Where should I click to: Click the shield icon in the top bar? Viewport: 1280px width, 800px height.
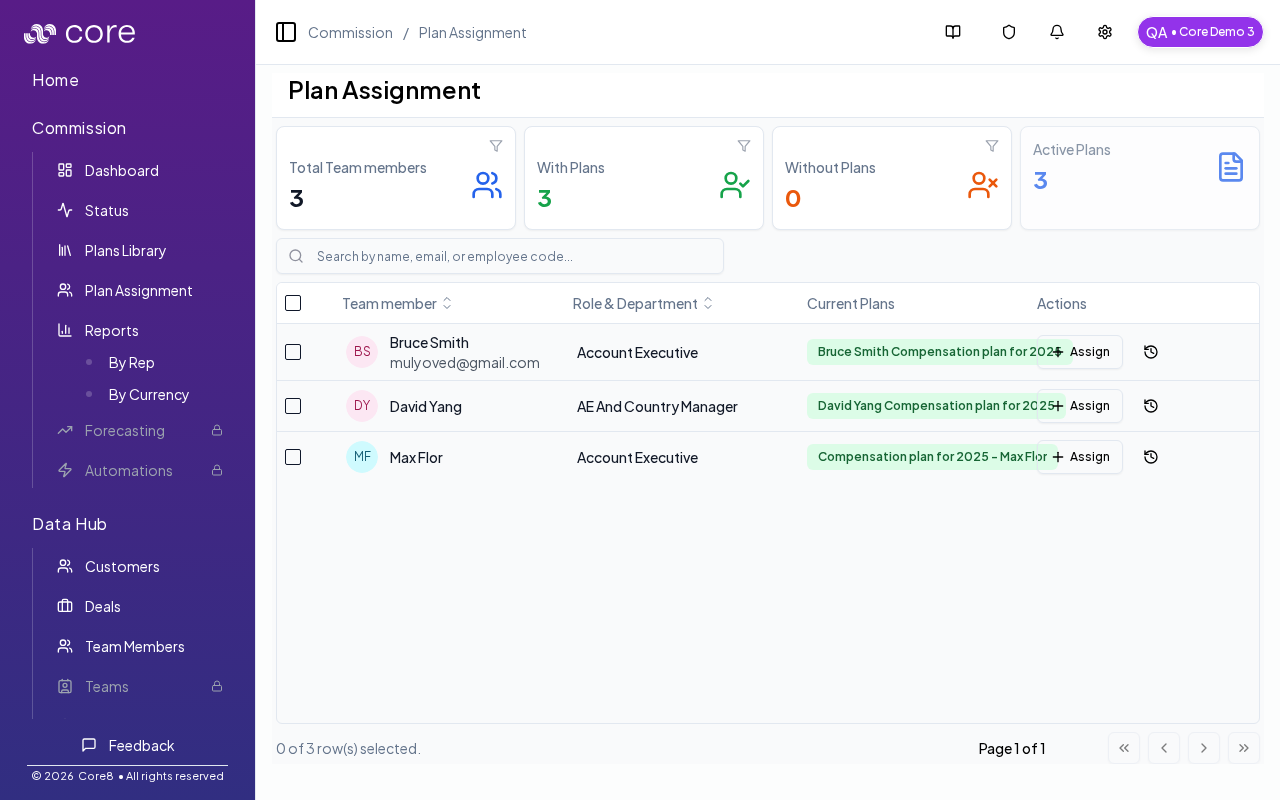1008,32
